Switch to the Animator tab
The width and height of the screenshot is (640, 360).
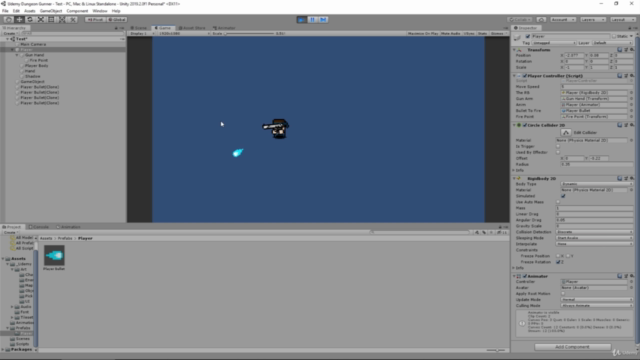point(224,28)
